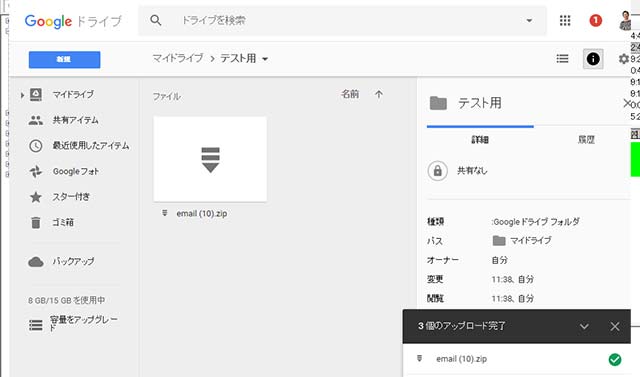640x377 pixels.
Task: Click the email (10).zip file name
Action: coord(202,213)
